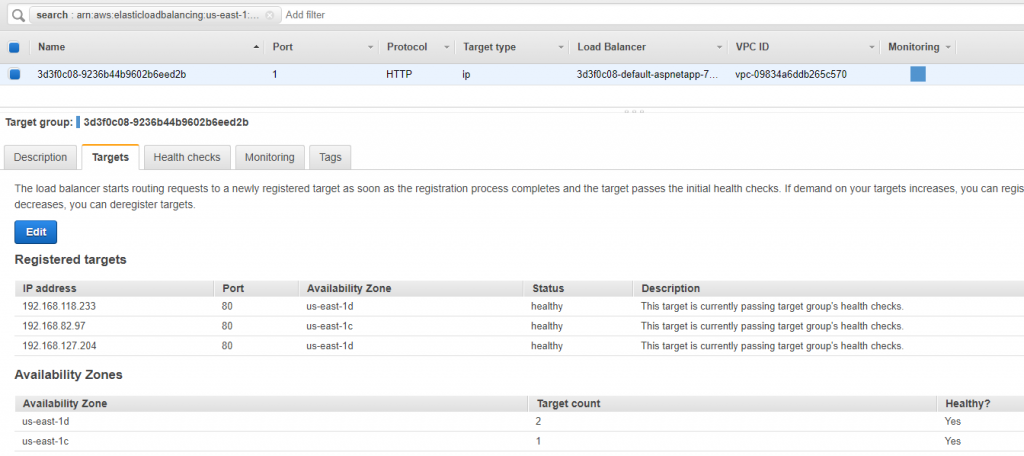The image size is (1024, 456).
Task: Click the panel resize handle dots
Action: click(x=633, y=111)
